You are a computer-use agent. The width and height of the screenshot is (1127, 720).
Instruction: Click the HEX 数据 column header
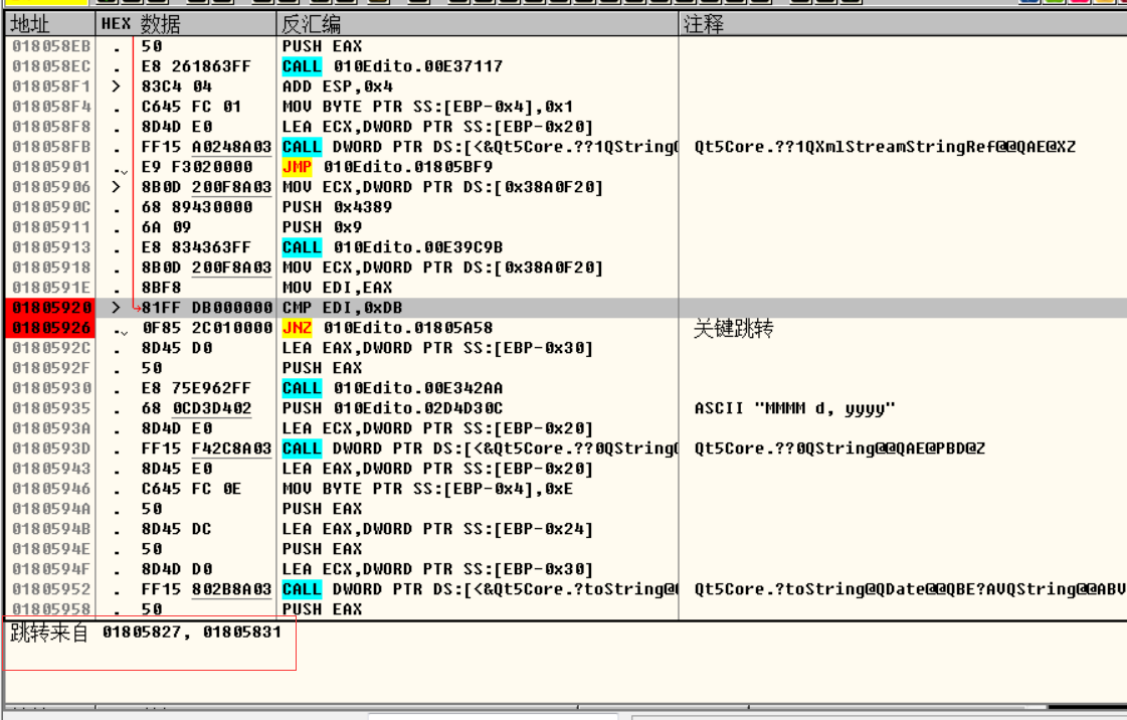(140, 24)
